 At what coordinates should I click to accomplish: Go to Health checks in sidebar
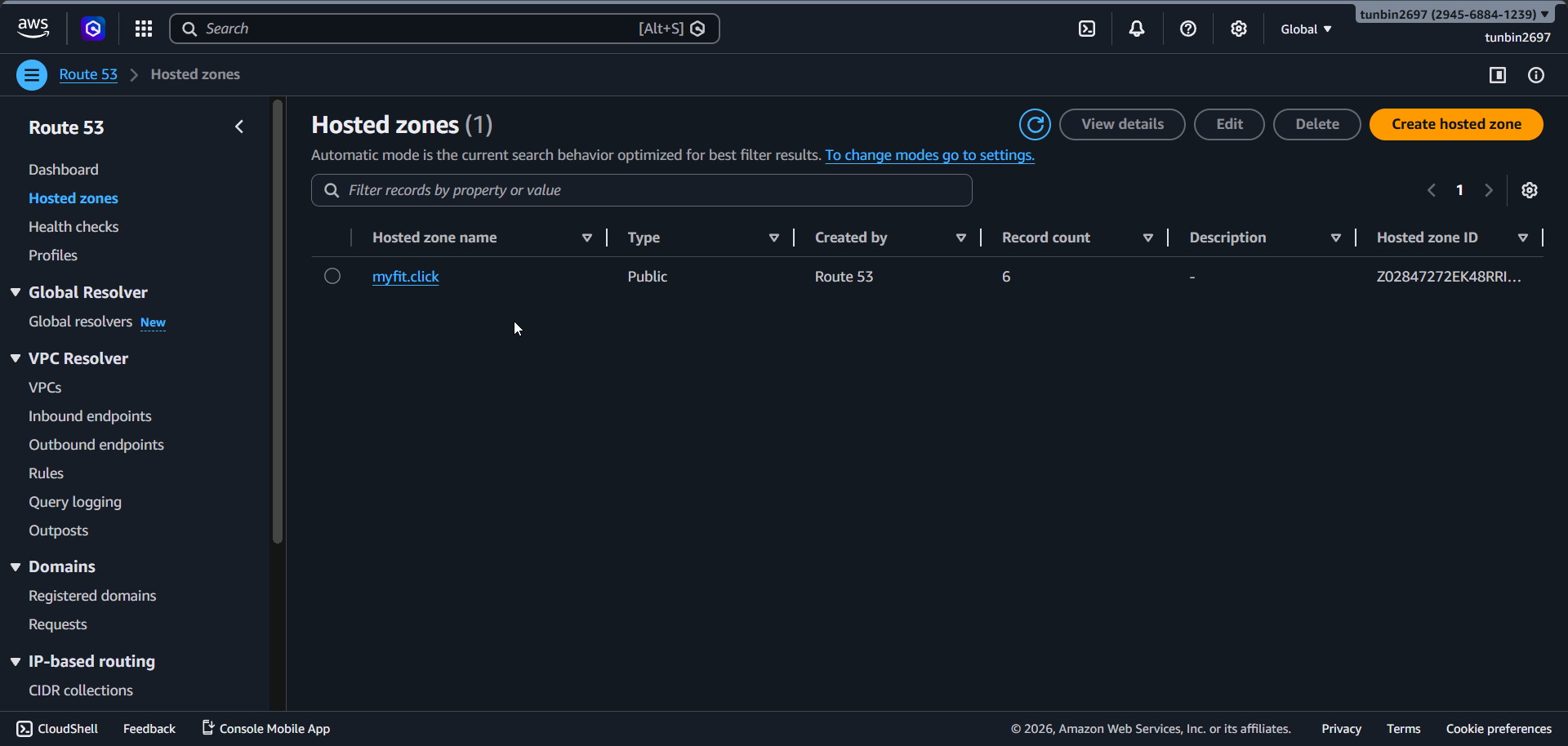point(73,227)
